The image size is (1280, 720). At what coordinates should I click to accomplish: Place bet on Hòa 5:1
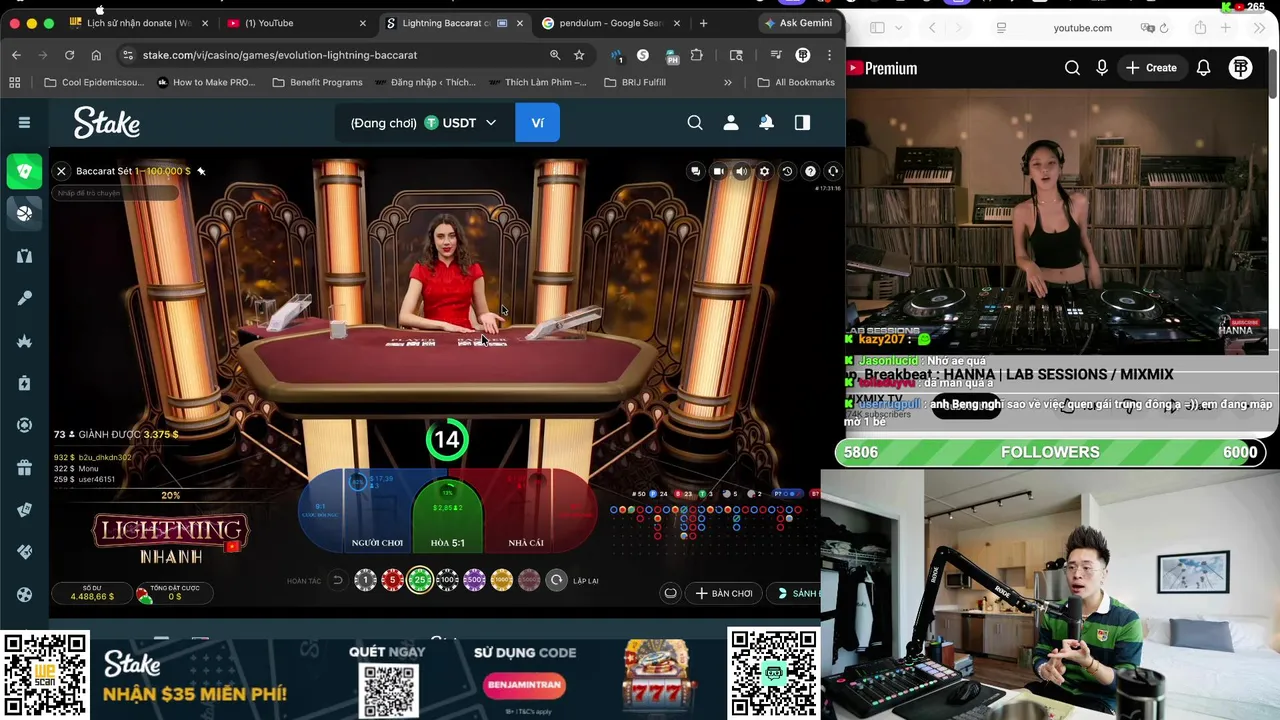pyautogui.click(x=447, y=515)
